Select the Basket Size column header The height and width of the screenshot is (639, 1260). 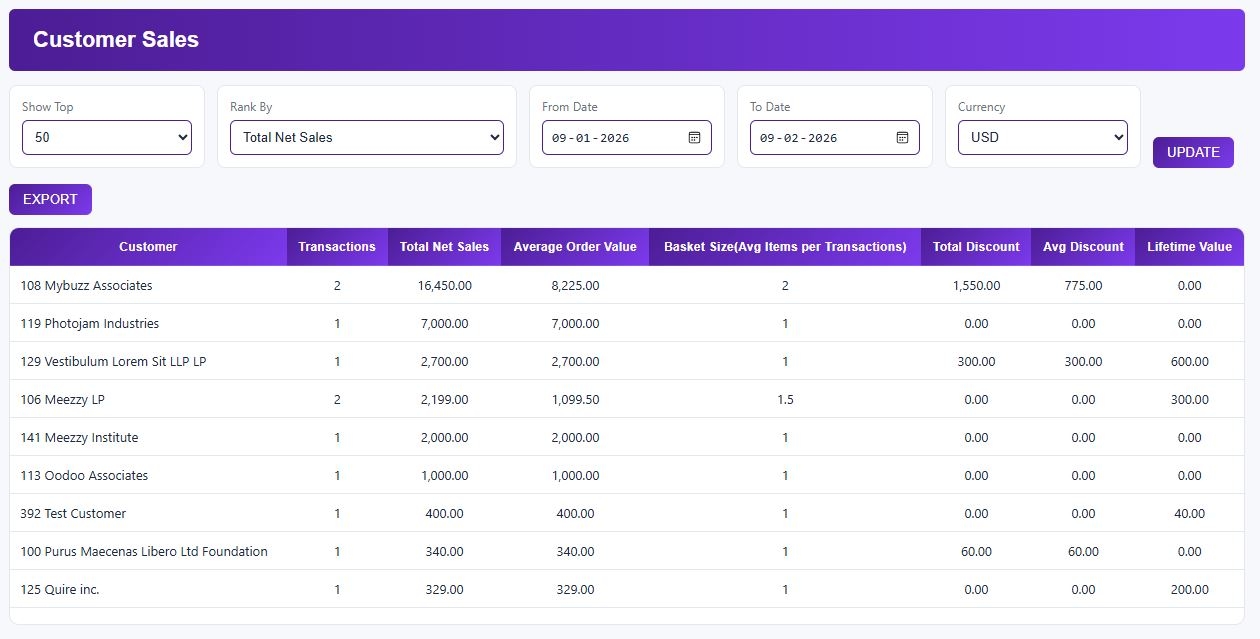click(x=784, y=247)
